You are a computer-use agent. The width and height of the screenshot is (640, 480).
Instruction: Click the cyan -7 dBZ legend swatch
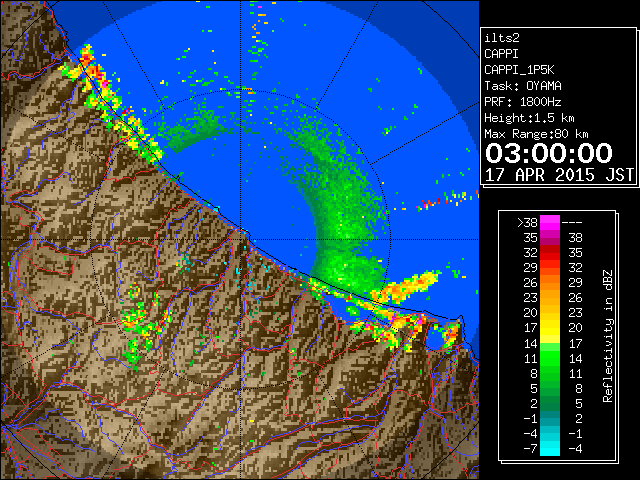click(550, 448)
